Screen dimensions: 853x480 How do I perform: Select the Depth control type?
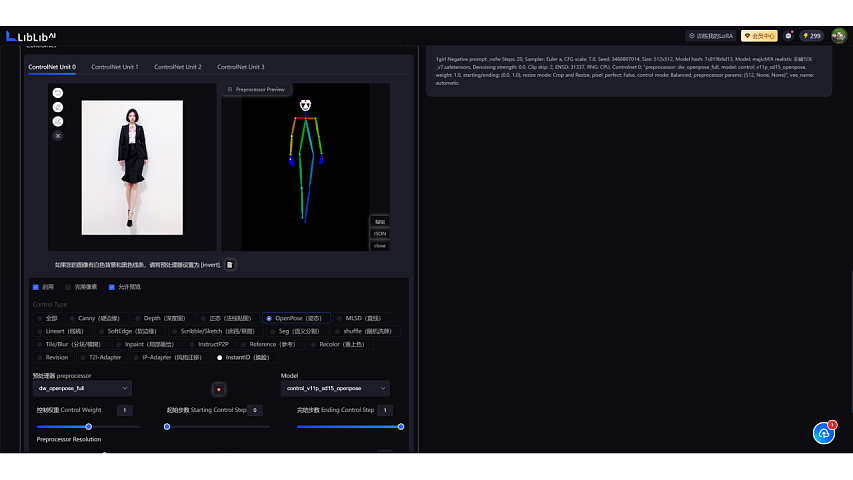[162, 318]
